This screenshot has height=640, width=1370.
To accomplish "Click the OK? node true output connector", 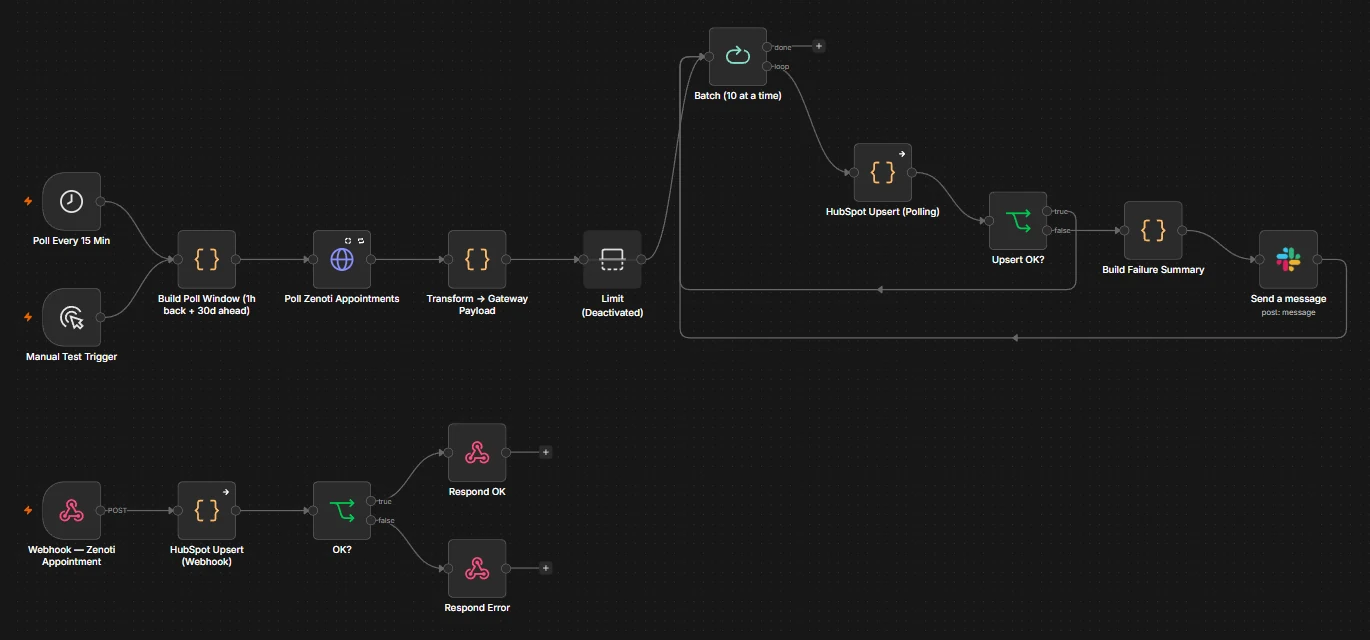I will pyautogui.click(x=372, y=501).
